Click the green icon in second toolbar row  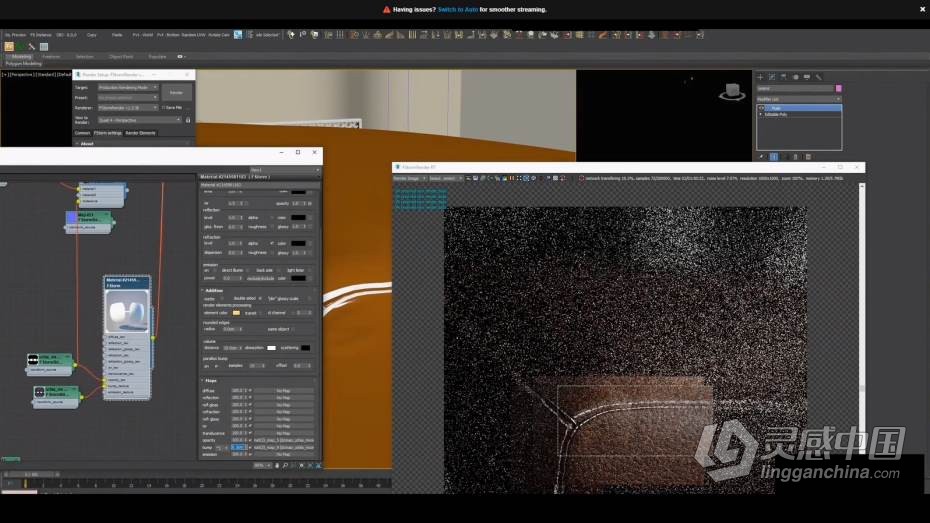point(21,46)
